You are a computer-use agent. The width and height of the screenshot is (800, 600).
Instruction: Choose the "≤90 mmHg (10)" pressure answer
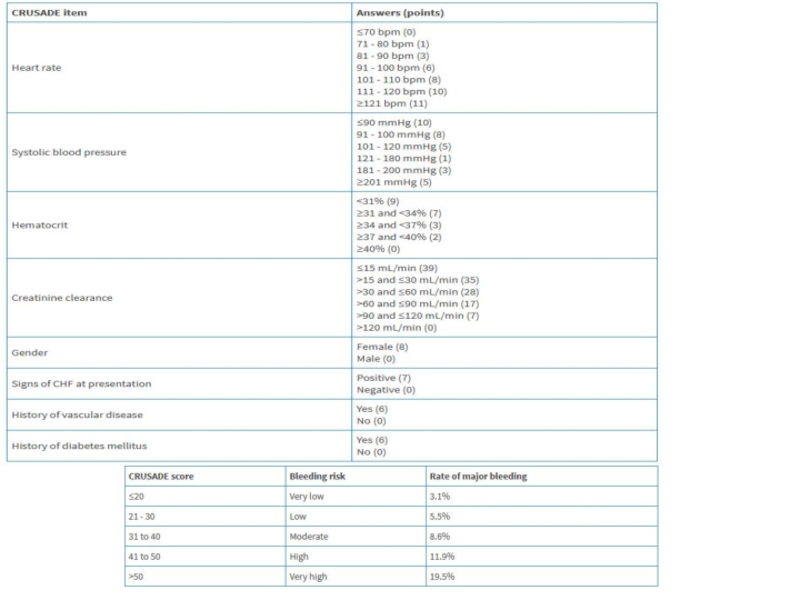(x=394, y=123)
